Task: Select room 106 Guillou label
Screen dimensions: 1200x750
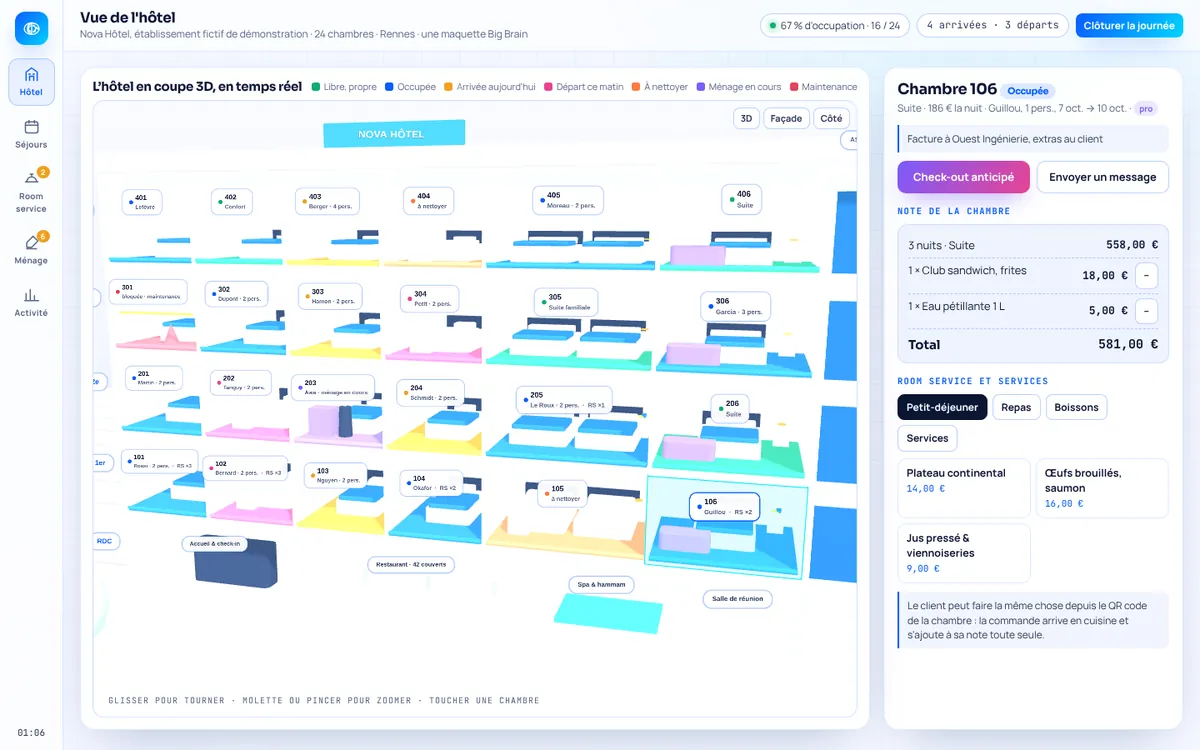Action: click(724, 507)
